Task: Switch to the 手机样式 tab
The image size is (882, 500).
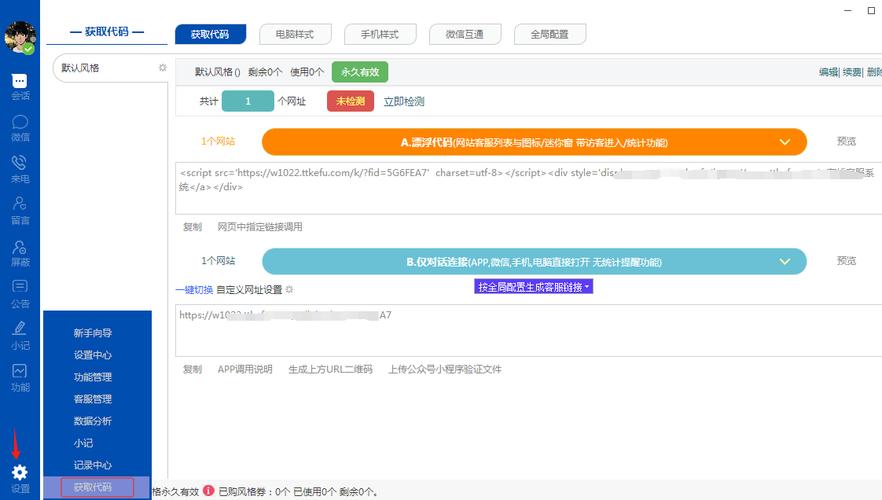Action: point(380,34)
